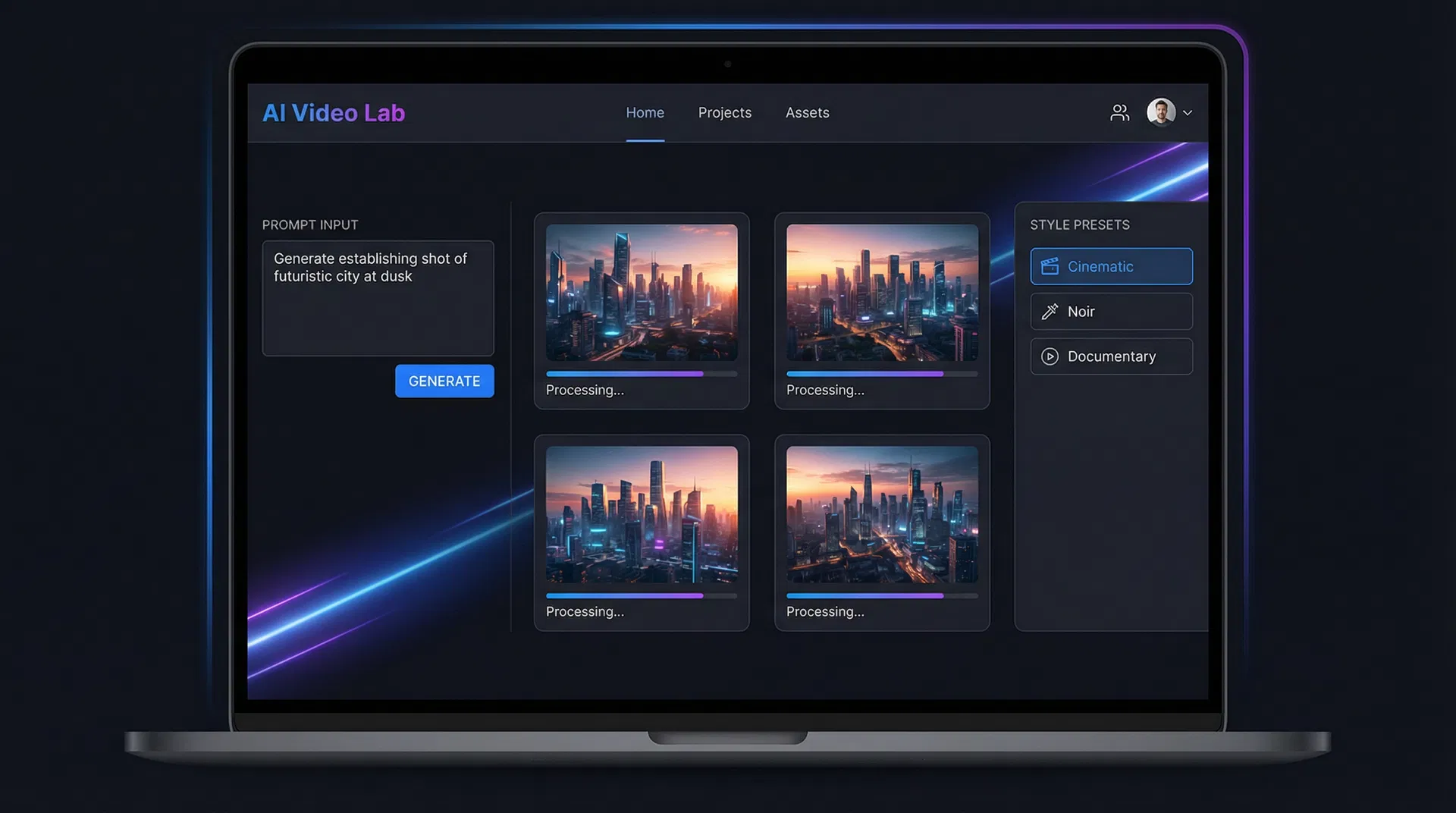Go to the Home tab
This screenshot has width=1456, height=813.
[645, 113]
